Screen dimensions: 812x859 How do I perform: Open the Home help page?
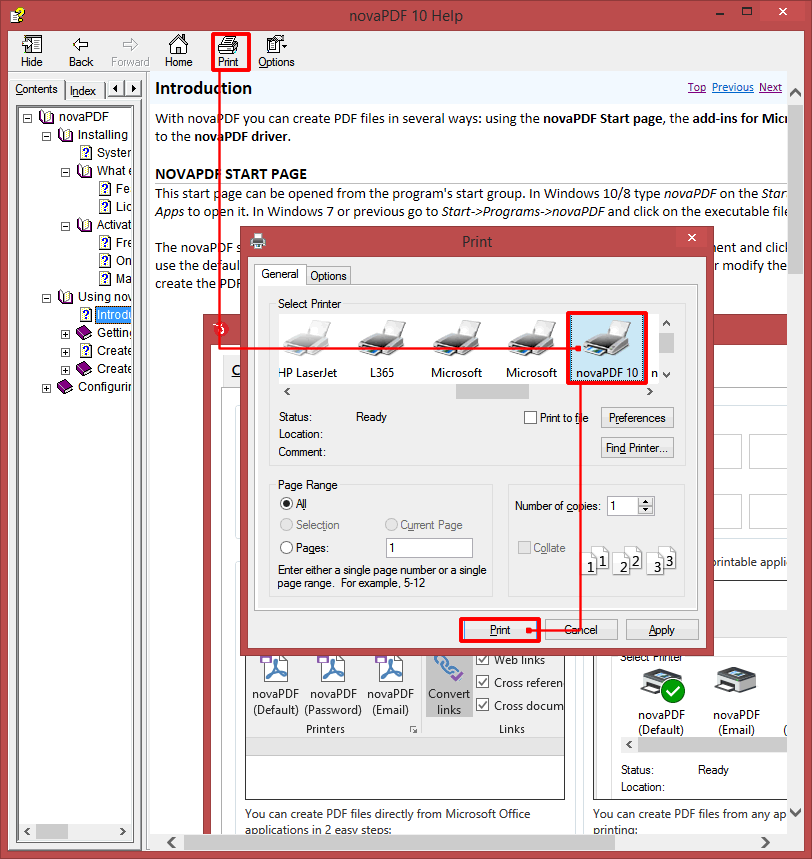179,51
